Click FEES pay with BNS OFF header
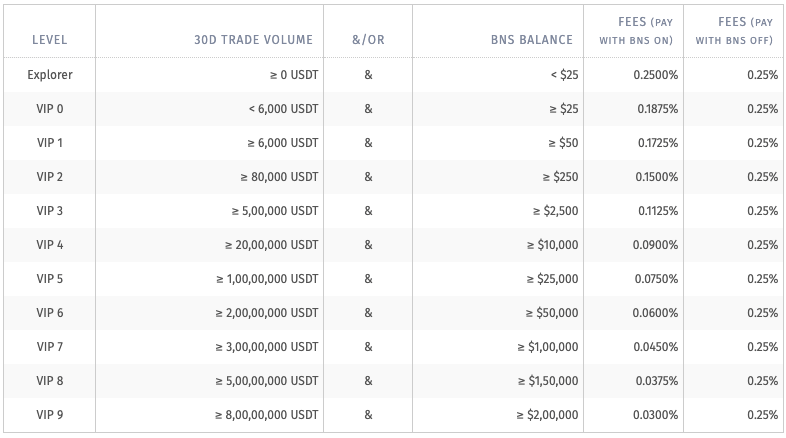Image resolution: width=786 pixels, height=438 pixels. [x=734, y=31]
